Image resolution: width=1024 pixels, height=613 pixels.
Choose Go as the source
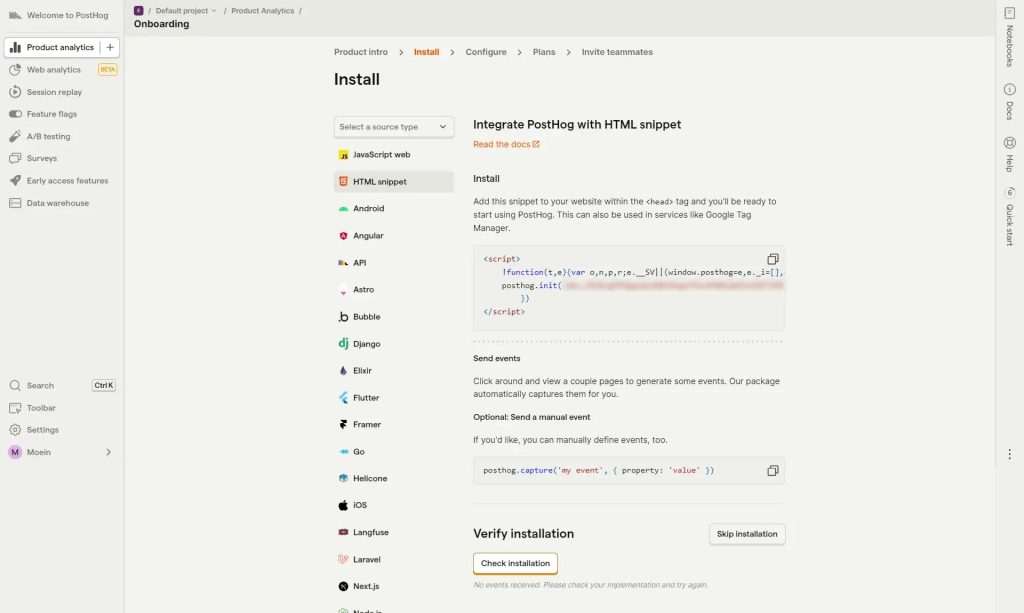click(394, 452)
